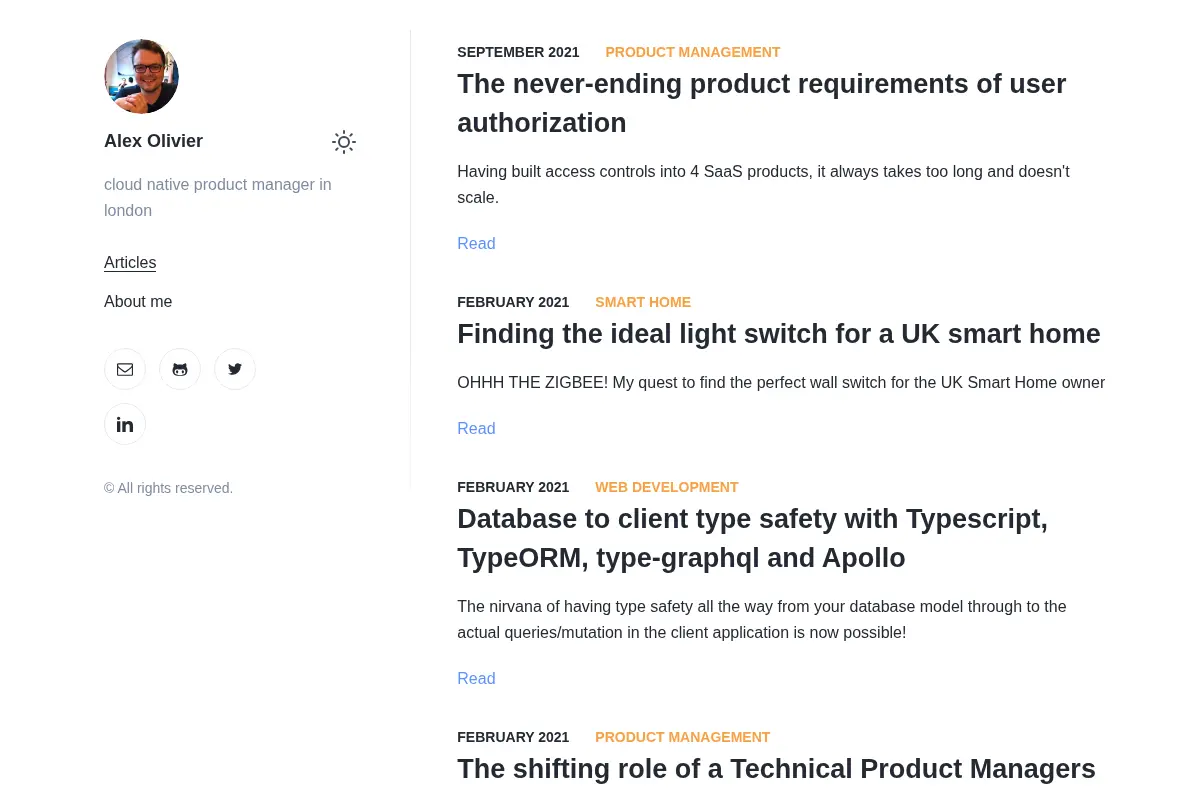The height and width of the screenshot is (800, 1200).
Task: Open the UK smart home light switch article
Action: coord(779,334)
